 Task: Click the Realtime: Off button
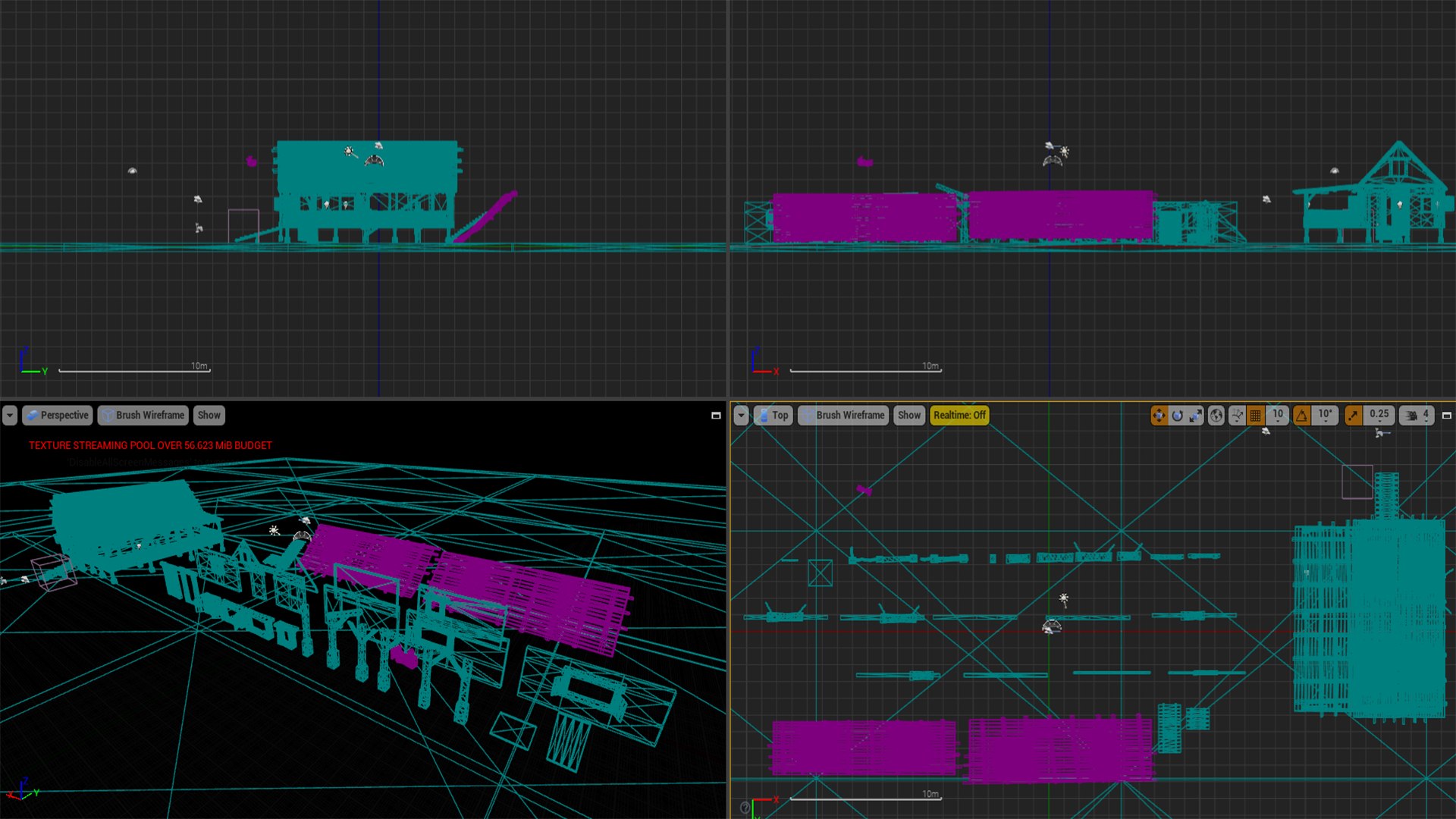[x=959, y=415]
